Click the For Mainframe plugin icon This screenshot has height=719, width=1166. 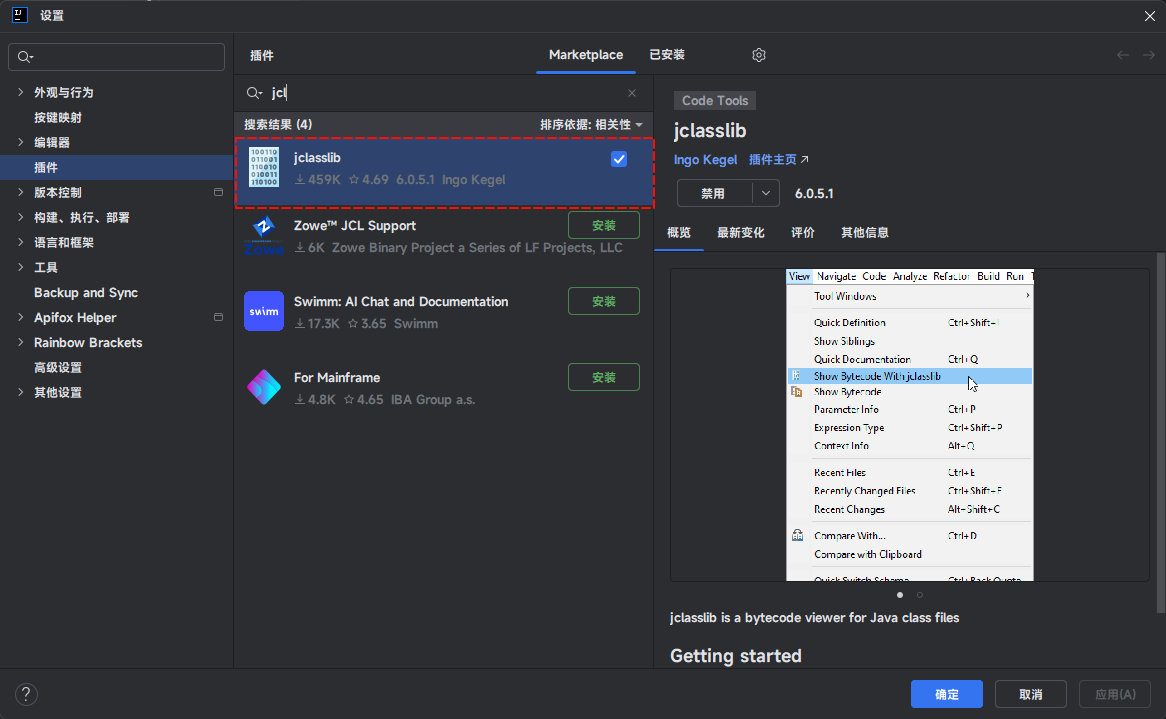264,388
